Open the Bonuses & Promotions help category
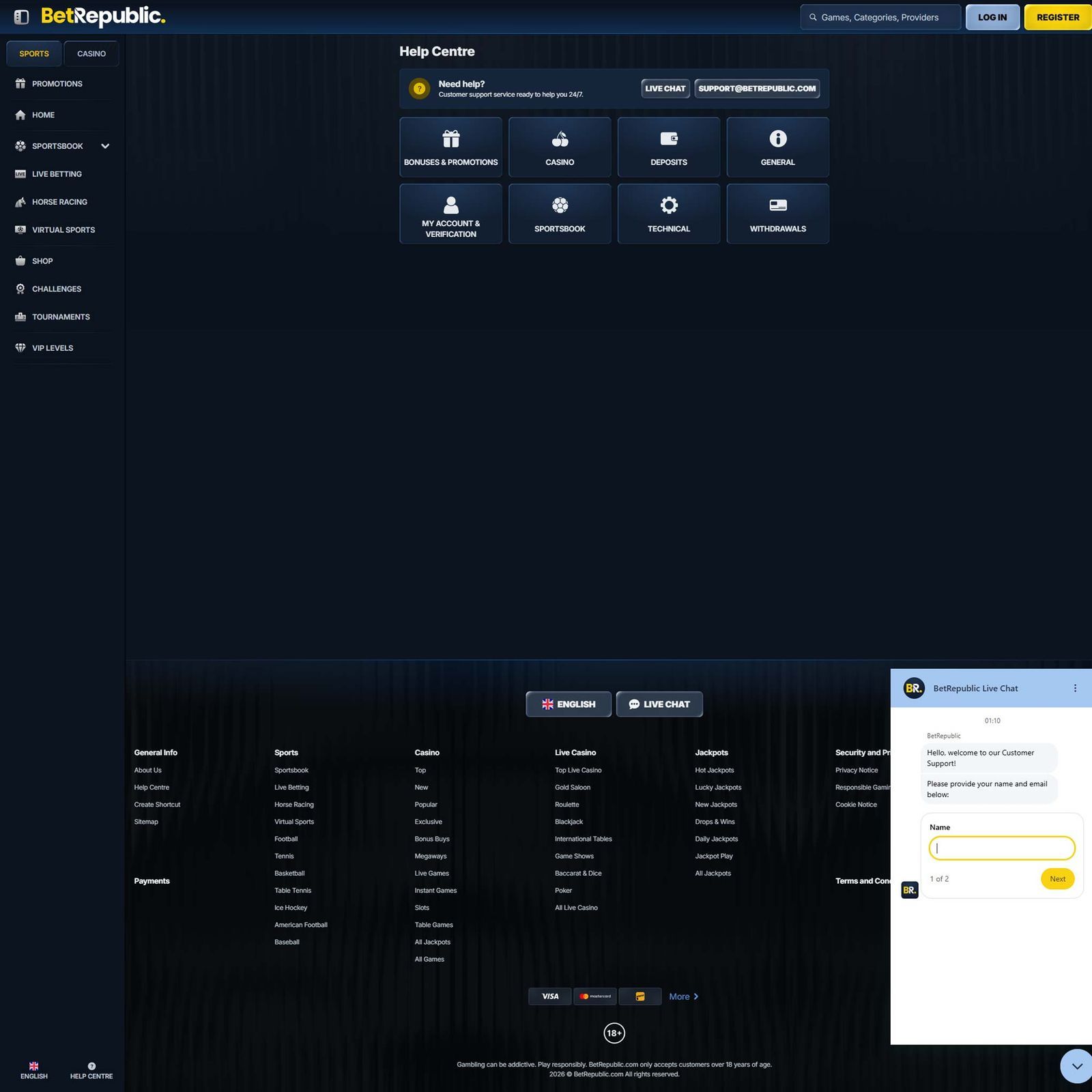1092x1092 pixels. pos(450,147)
